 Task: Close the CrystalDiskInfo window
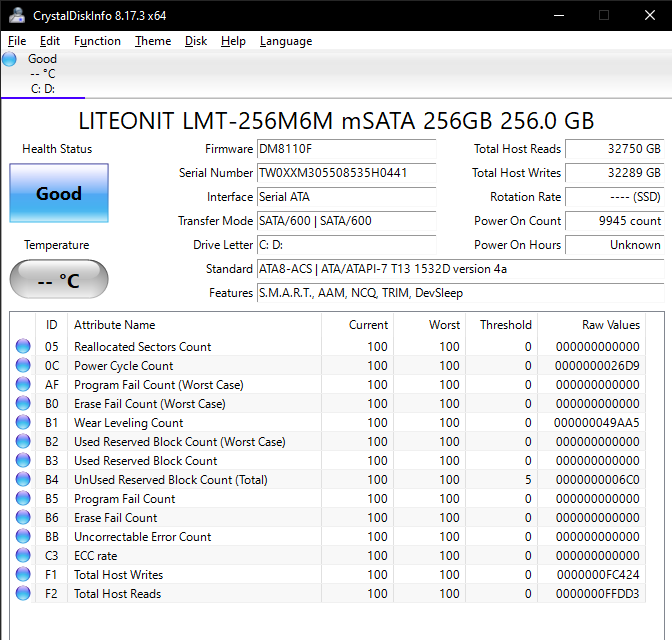[x=650, y=15]
